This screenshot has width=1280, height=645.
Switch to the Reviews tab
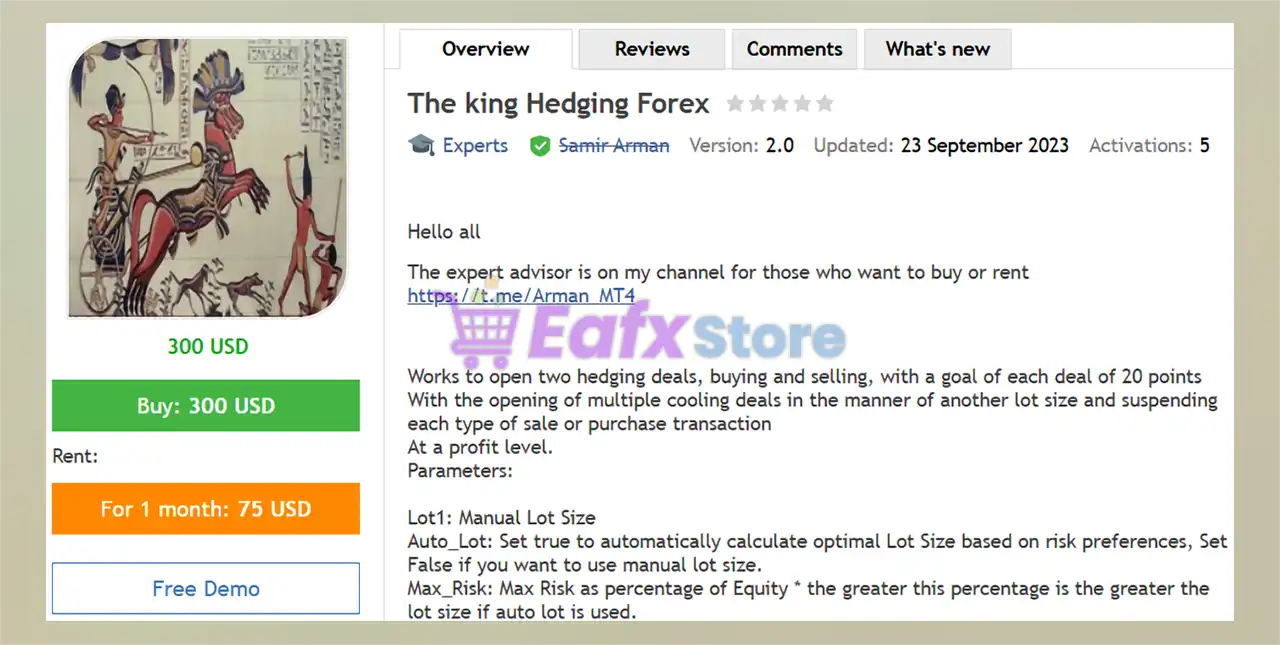(x=652, y=49)
